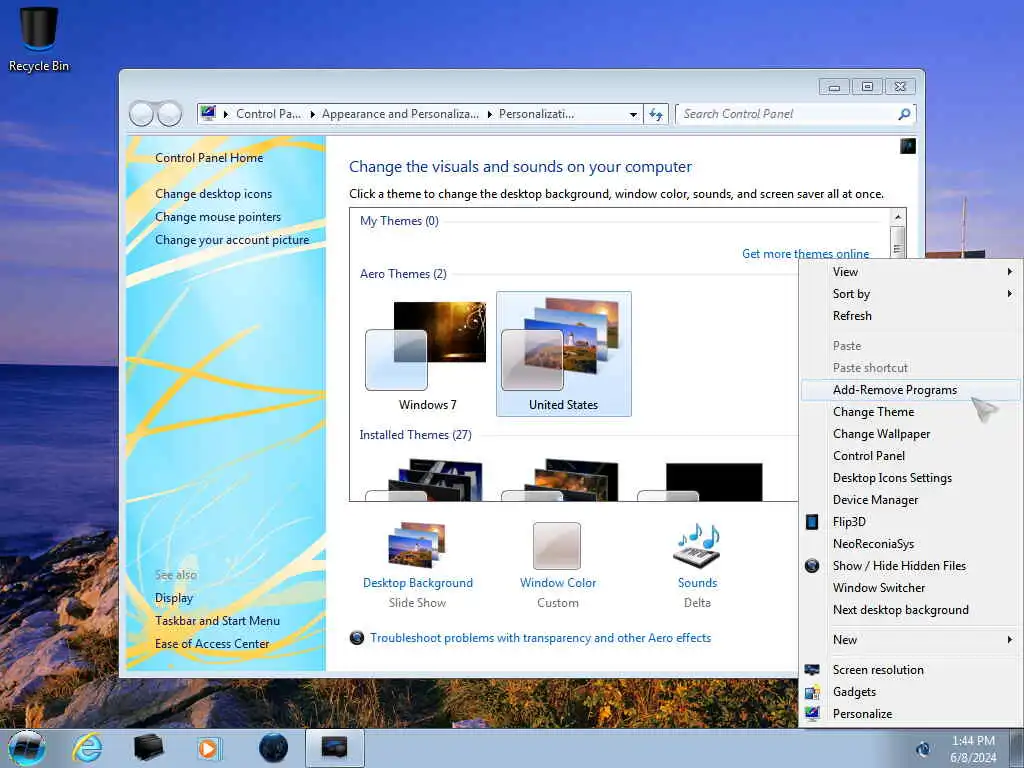1024x768 pixels.
Task: Open the address bar history dropdown
Action: tap(633, 114)
